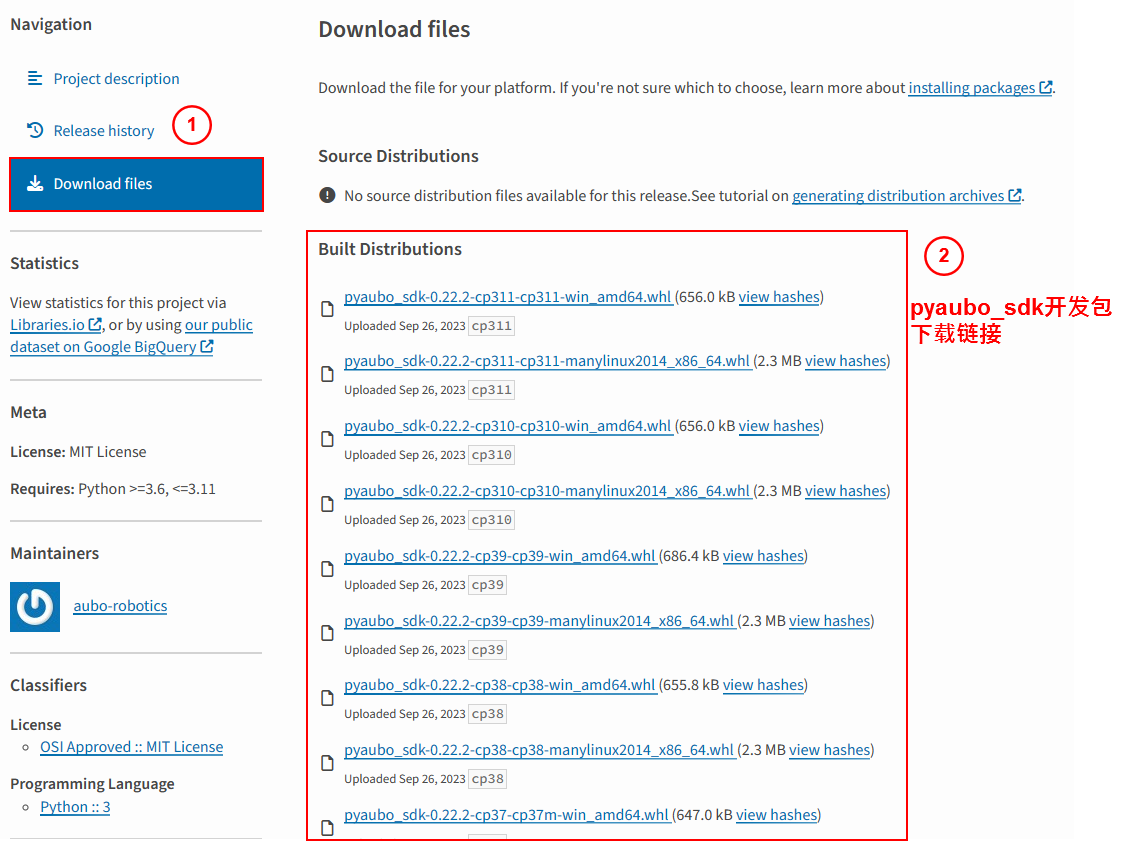Click file icon beside cp311 win_amd64 wheel
The height and width of the screenshot is (841, 1130).
click(x=327, y=309)
